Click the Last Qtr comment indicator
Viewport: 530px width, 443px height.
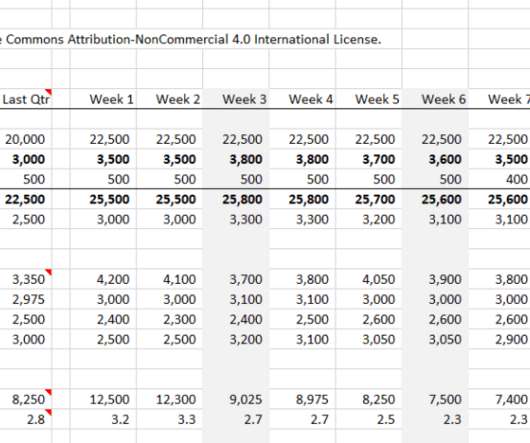click(49, 91)
